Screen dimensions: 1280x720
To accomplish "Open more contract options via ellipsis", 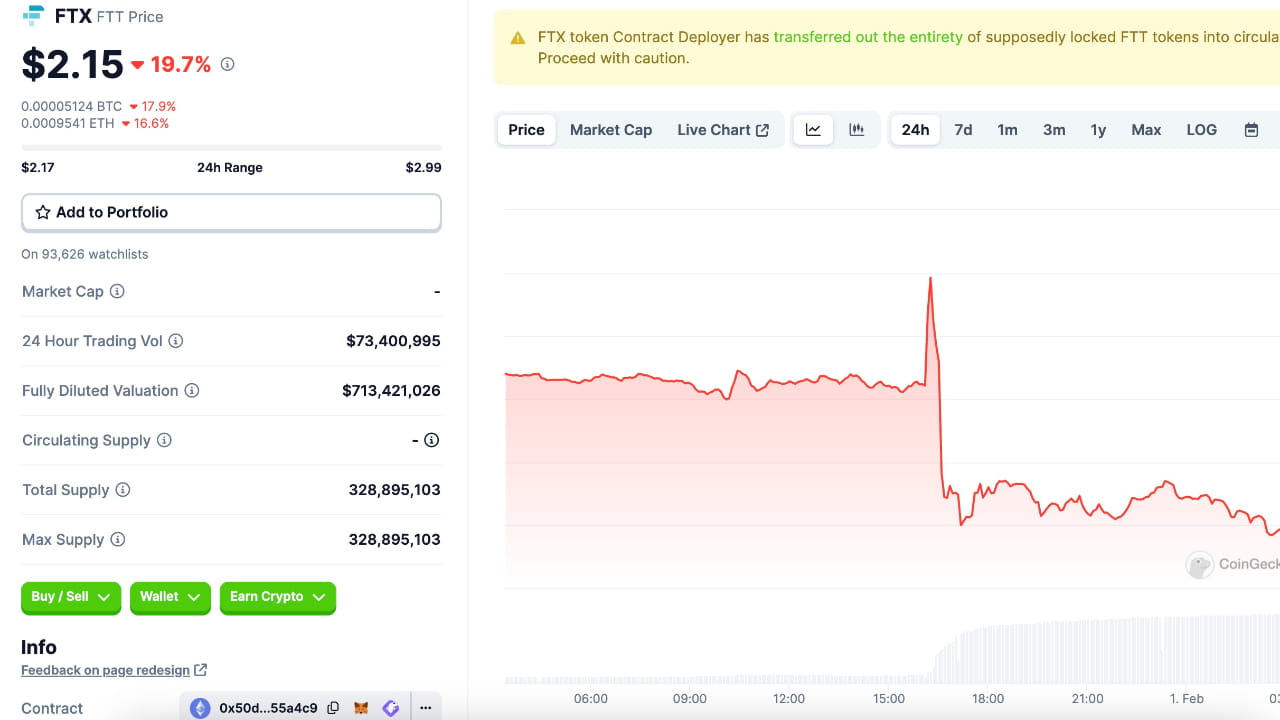I will click(426, 707).
